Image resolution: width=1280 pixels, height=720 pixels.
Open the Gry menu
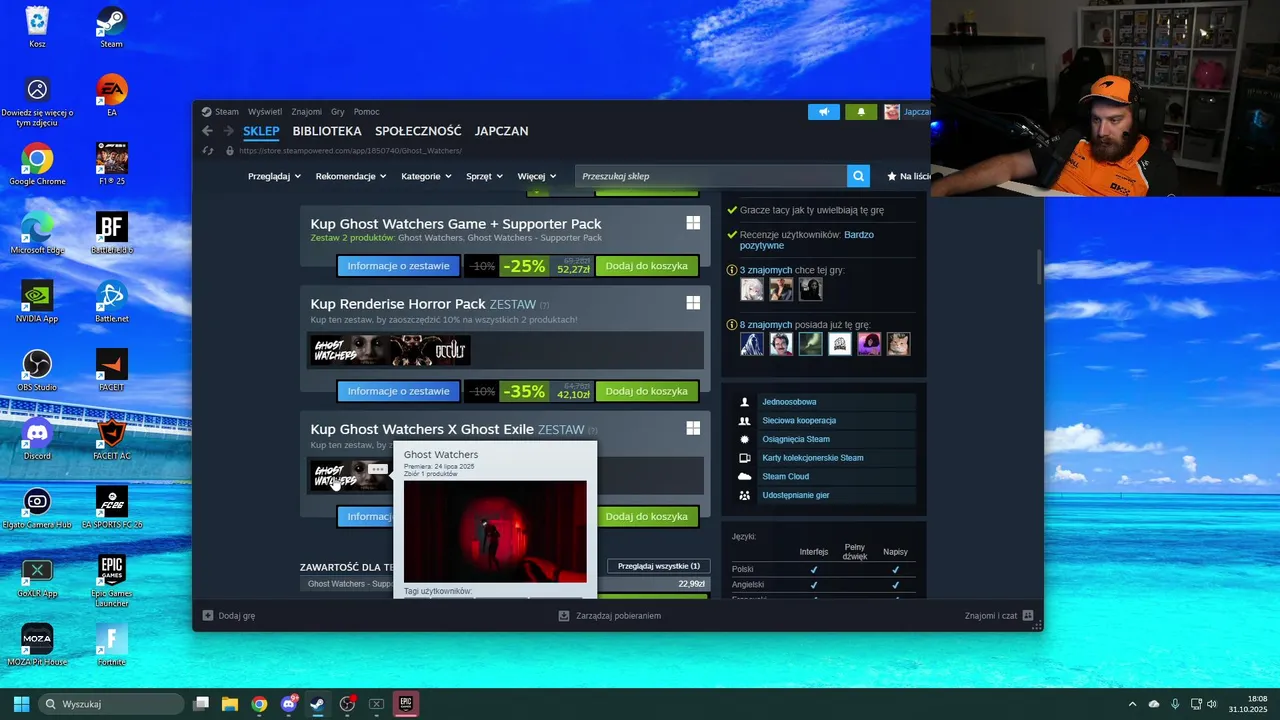(338, 112)
